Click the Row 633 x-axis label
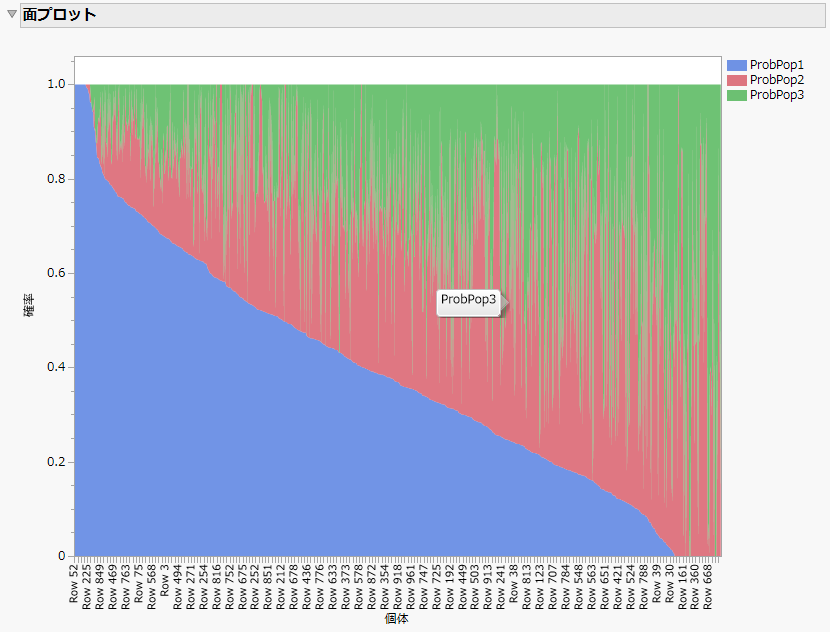830x632 pixels. pyautogui.click(x=332, y=587)
